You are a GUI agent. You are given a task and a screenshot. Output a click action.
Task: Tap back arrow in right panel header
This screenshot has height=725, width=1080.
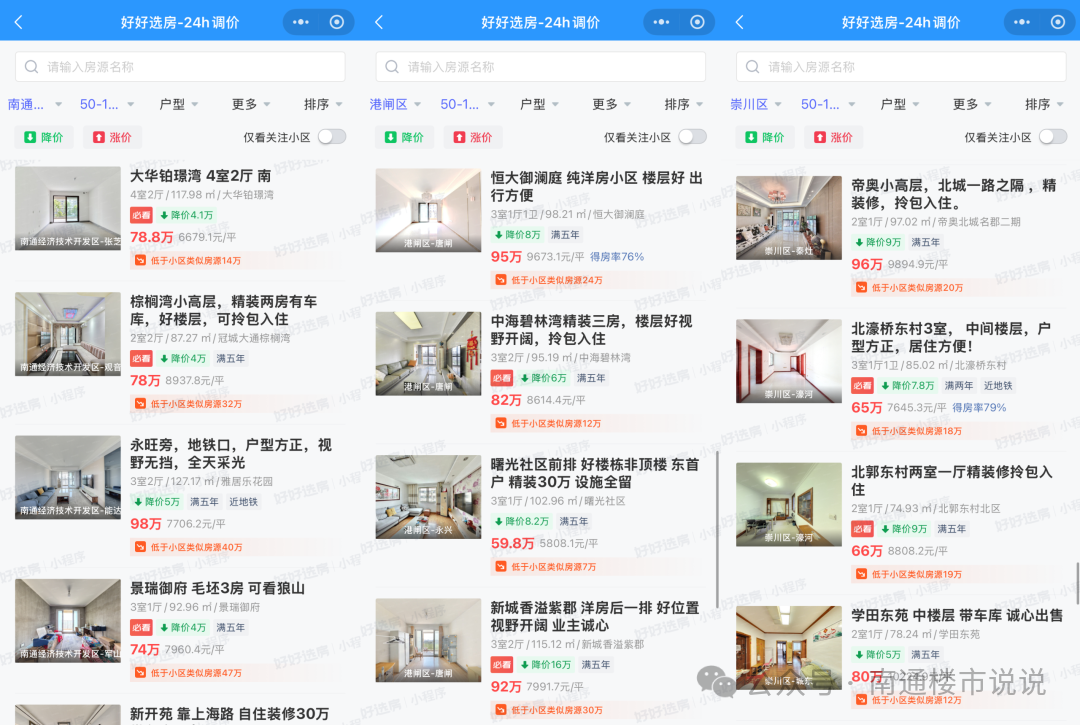click(x=740, y=22)
